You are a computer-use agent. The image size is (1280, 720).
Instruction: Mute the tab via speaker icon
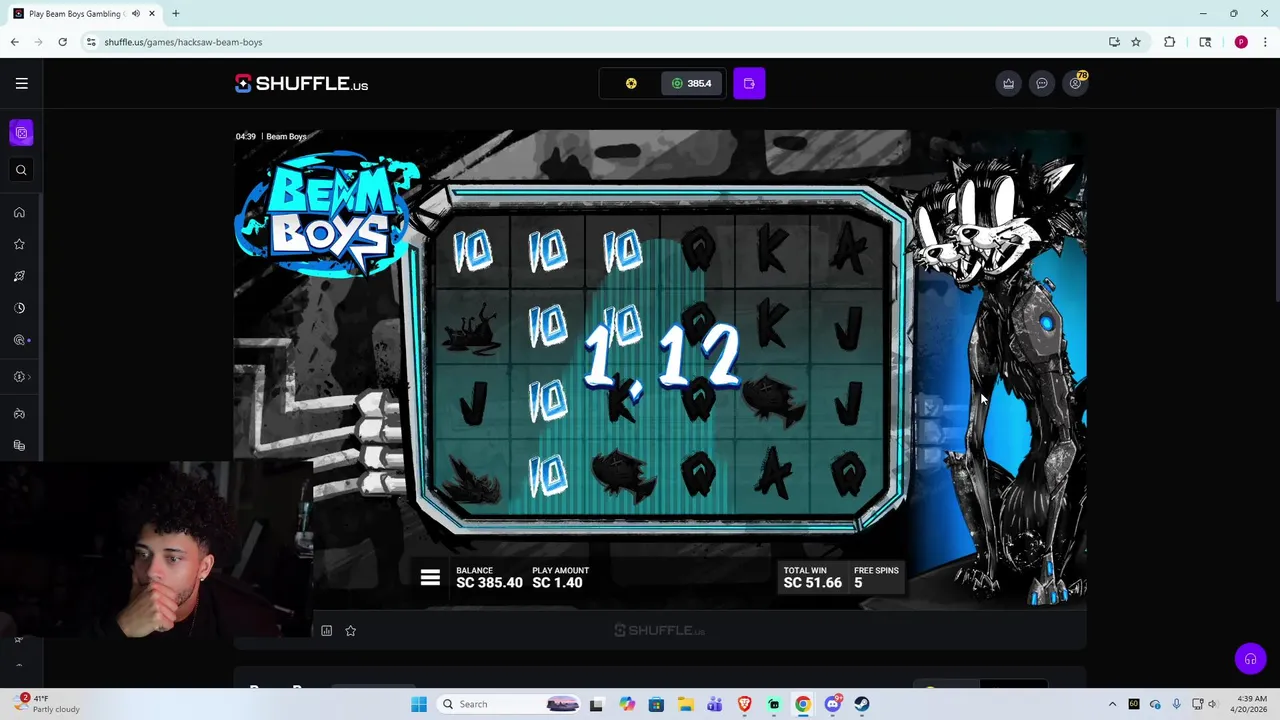pos(136,14)
